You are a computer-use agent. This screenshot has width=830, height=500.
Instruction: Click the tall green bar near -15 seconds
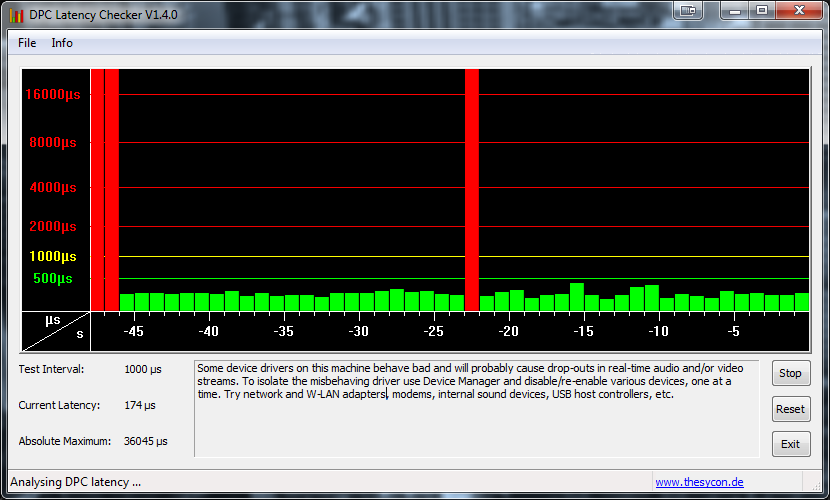click(x=577, y=297)
